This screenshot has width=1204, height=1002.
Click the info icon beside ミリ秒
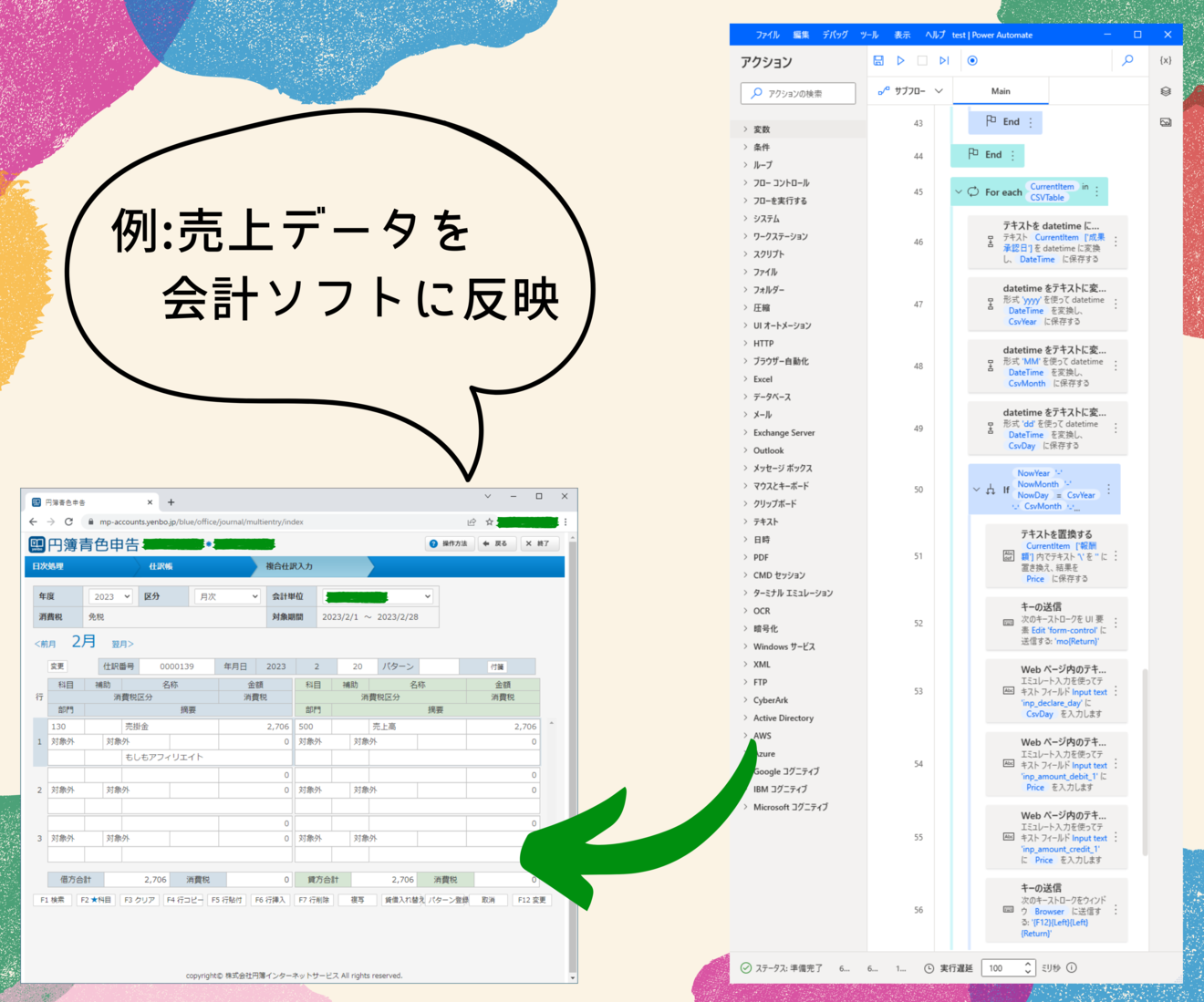[x=1072, y=968]
